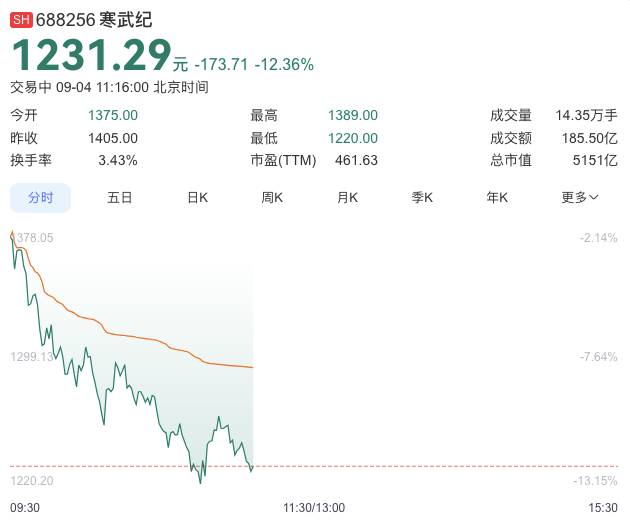Image resolution: width=630 pixels, height=520 pixels.
Task: Click the SH exchange badge icon
Action: pos(21,19)
